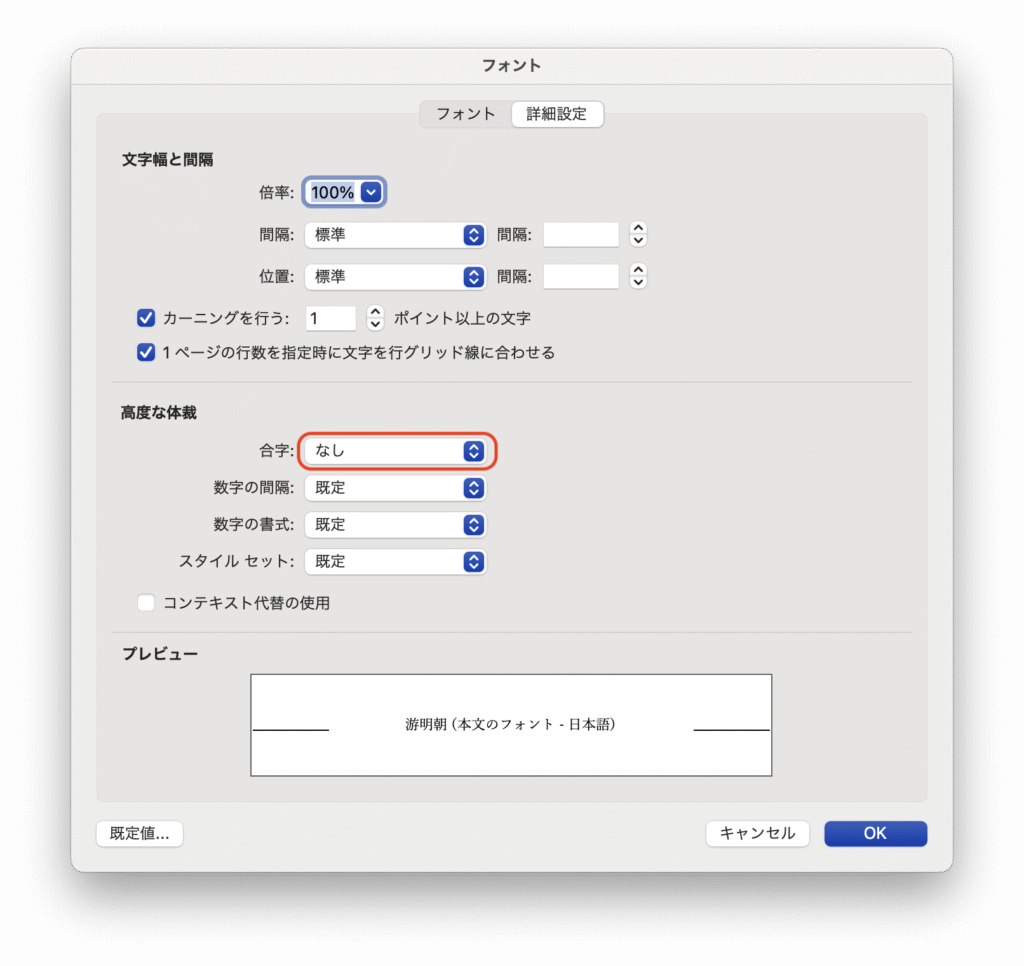Viewport: 1024px width, 966px height.
Task: Click the 既定値... button
Action: coord(140,834)
